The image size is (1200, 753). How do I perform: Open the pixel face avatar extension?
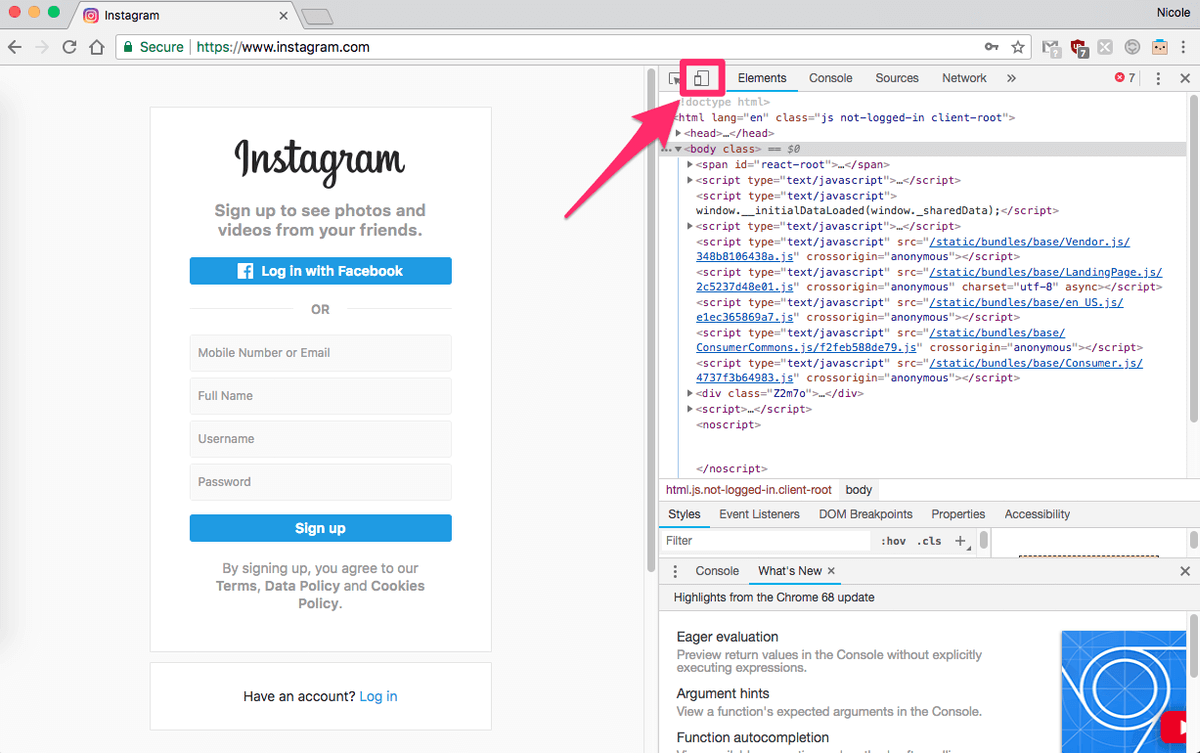tap(1159, 47)
